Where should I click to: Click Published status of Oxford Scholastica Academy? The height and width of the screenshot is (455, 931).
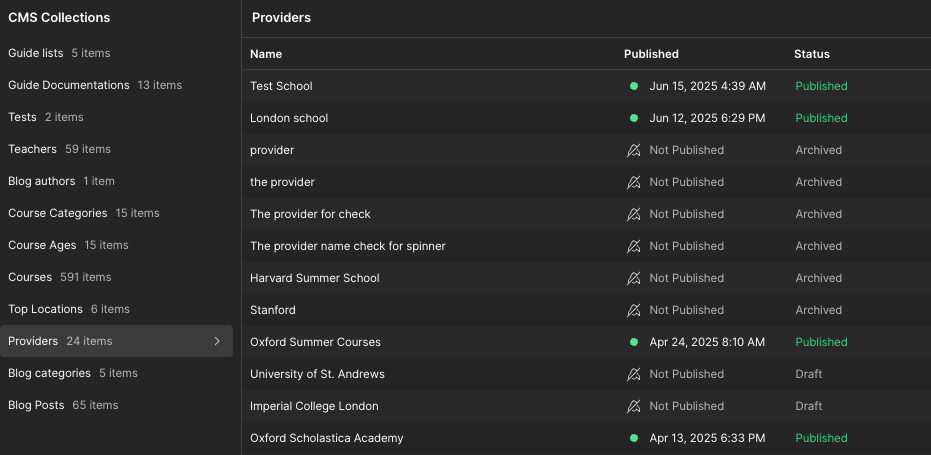(822, 438)
